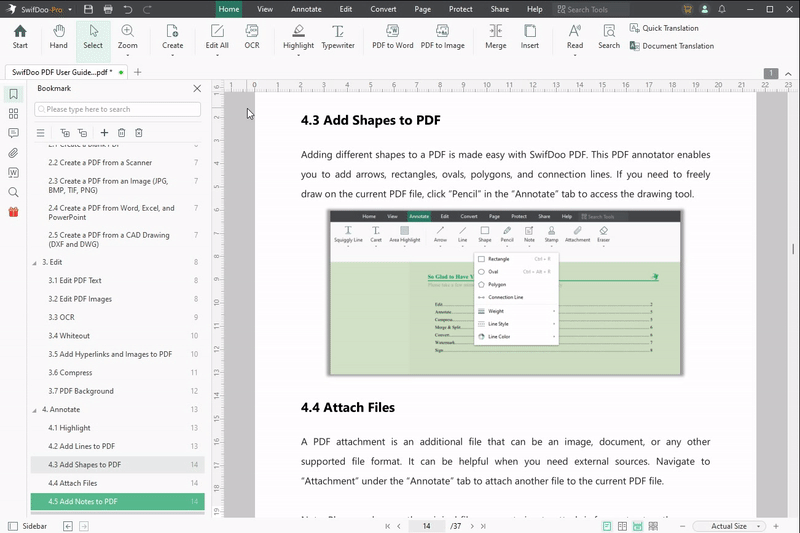
Task: Switch to thumbnail grid page view
Action: [x=653, y=526]
